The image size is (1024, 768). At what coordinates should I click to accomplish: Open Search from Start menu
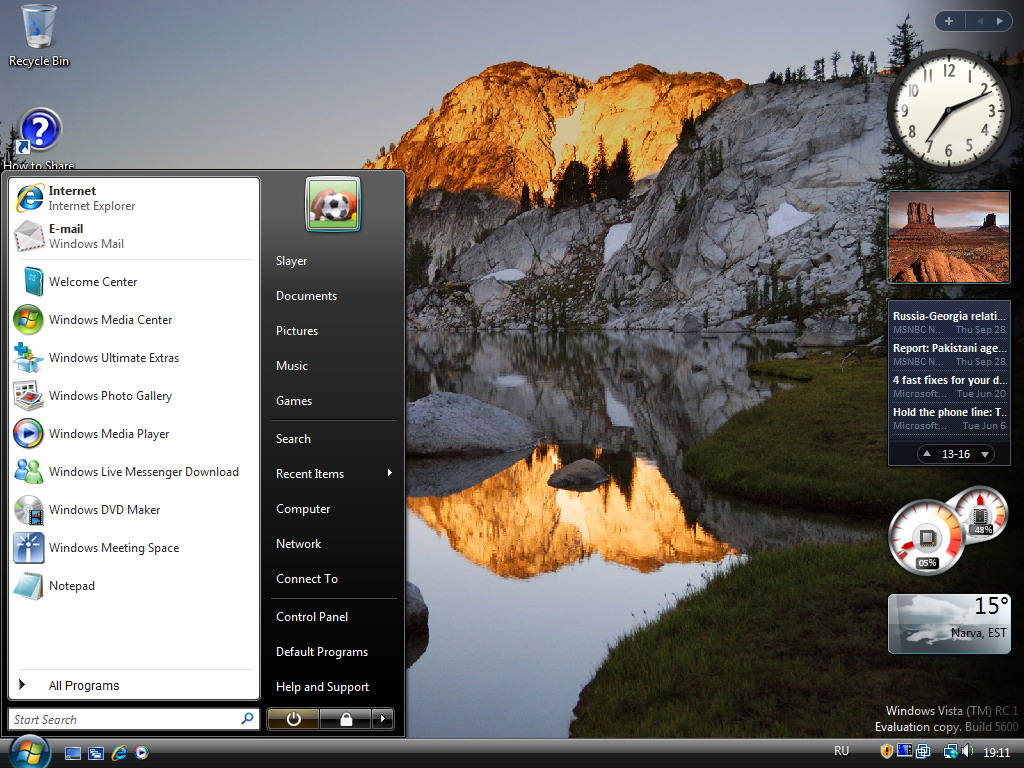click(334, 439)
